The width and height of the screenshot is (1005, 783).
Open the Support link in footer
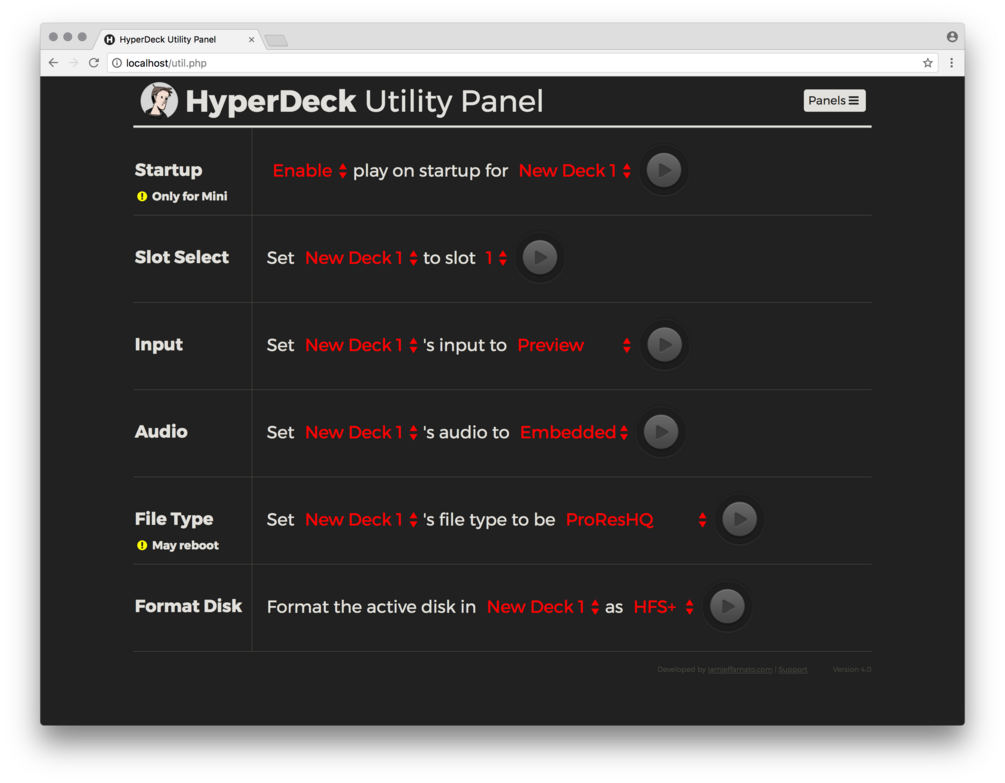click(792, 670)
